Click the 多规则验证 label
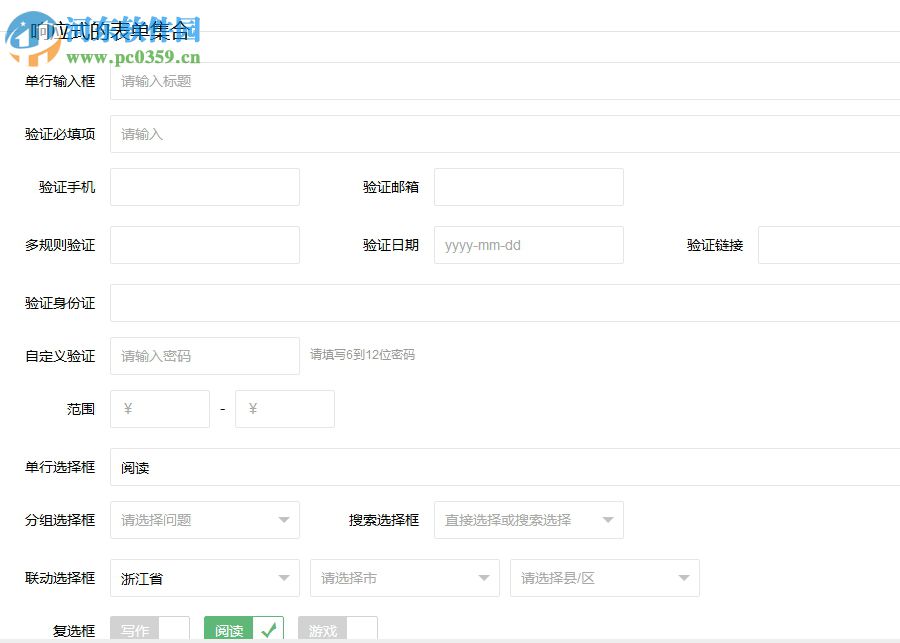Viewport: 900px width, 643px height. tap(60, 245)
